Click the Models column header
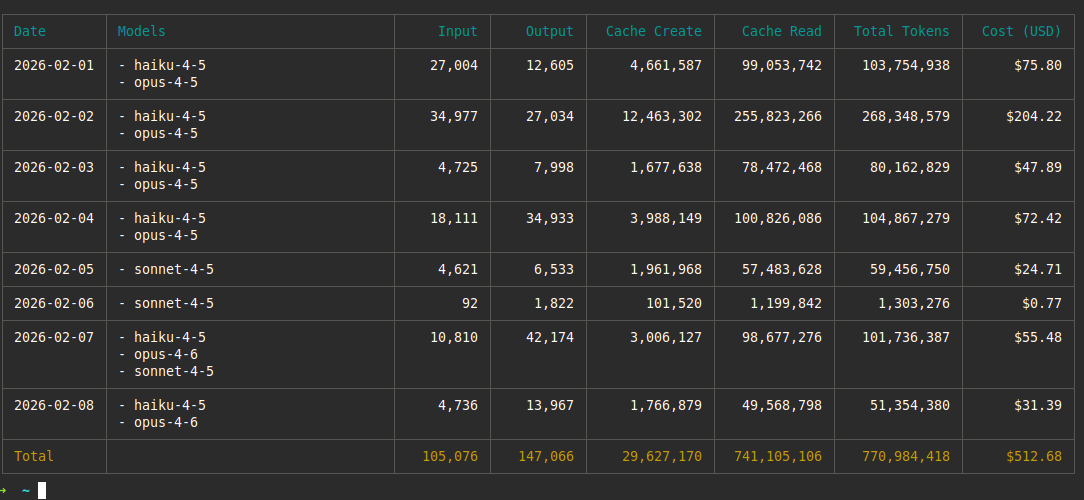Viewport: 1084px width, 500px height. (141, 31)
